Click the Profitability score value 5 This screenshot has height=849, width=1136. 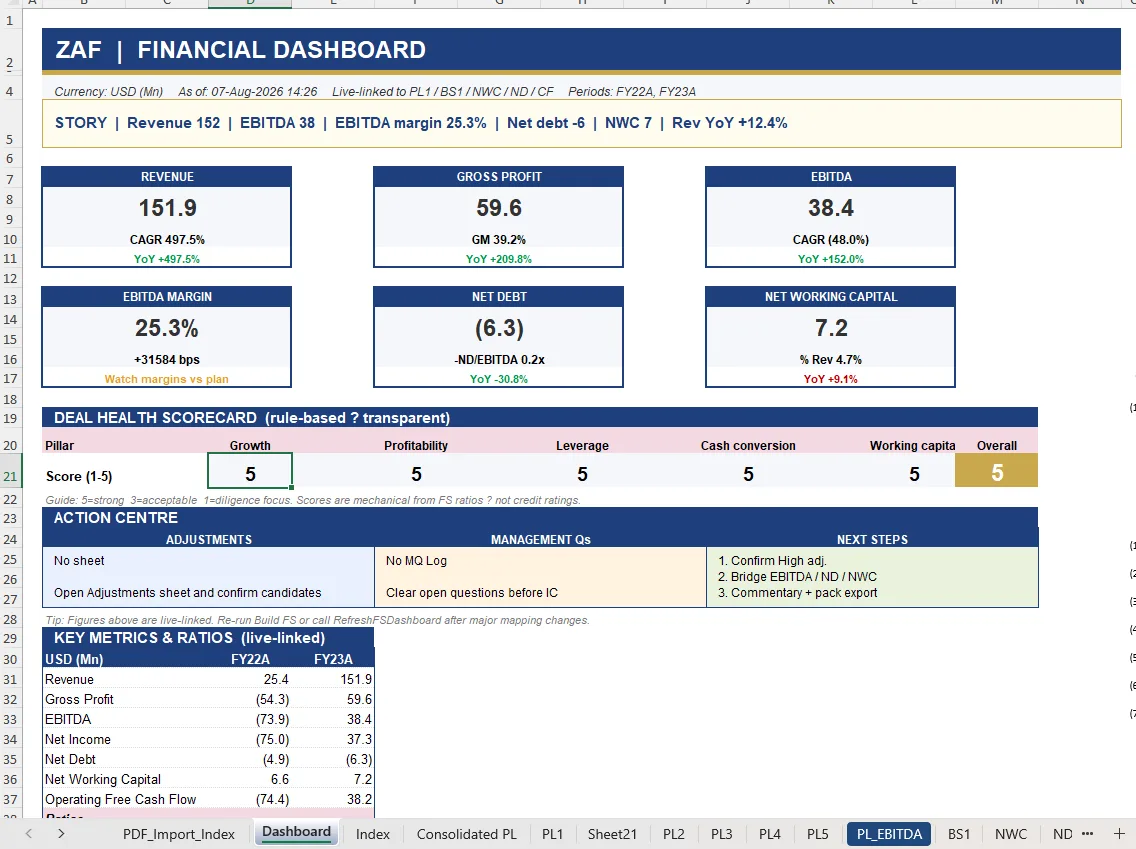(416, 474)
